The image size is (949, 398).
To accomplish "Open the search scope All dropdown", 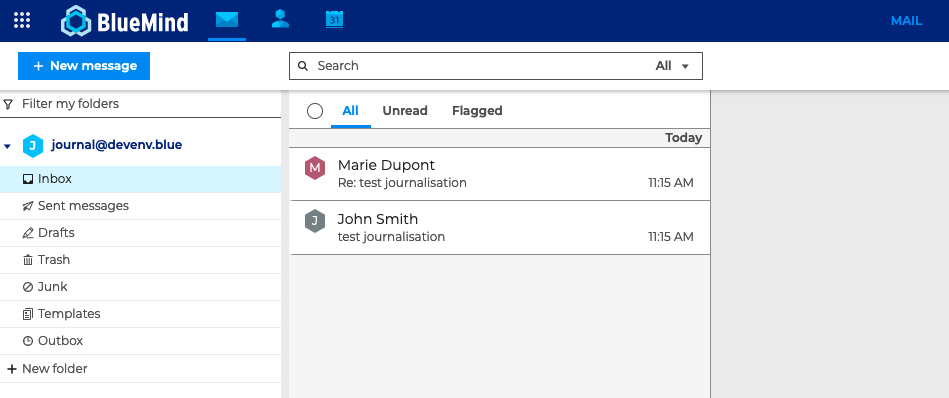I will pos(672,66).
